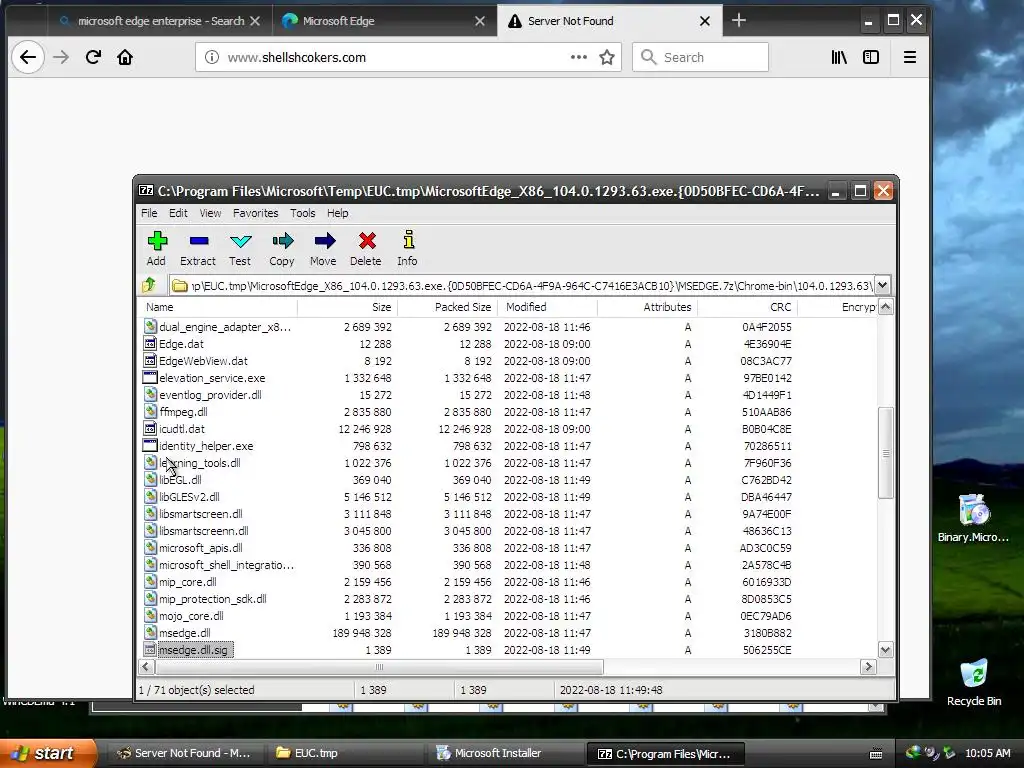Open a new Firefox tab

pyautogui.click(x=739, y=21)
